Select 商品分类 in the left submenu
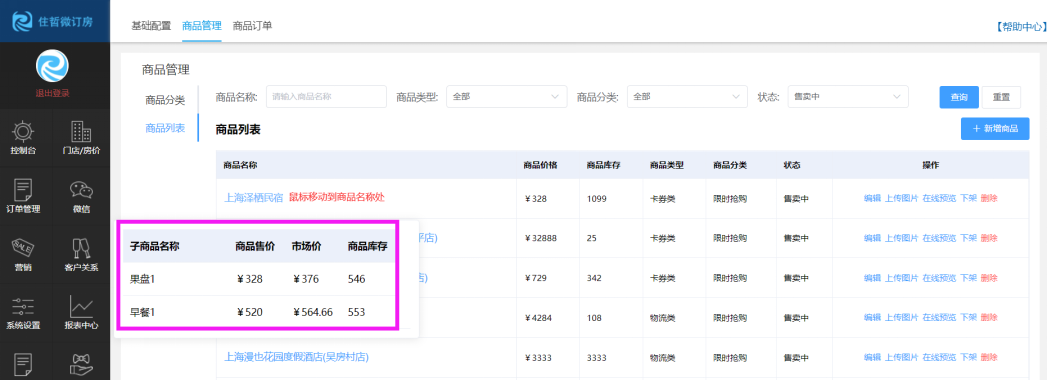Image resolution: width=1047 pixels, height=380 pixels. pyautogui.click(x=165, y=100)
